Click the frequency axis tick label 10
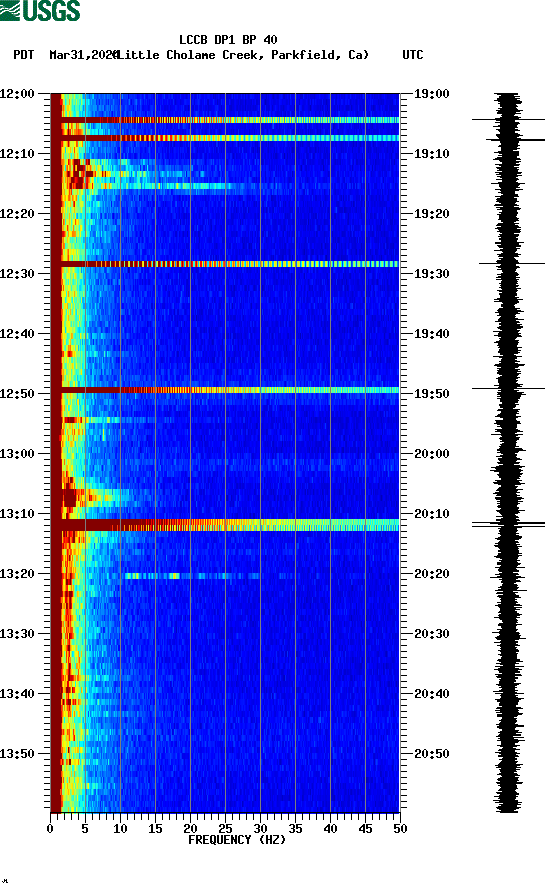 [120, 829]
